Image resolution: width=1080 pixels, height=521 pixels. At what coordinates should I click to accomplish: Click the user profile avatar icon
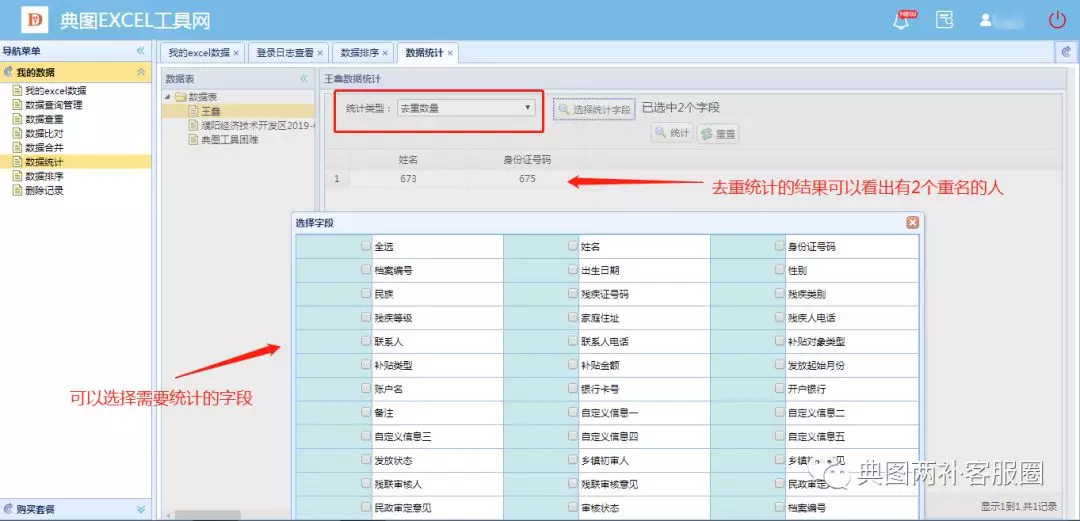[987, 20]
